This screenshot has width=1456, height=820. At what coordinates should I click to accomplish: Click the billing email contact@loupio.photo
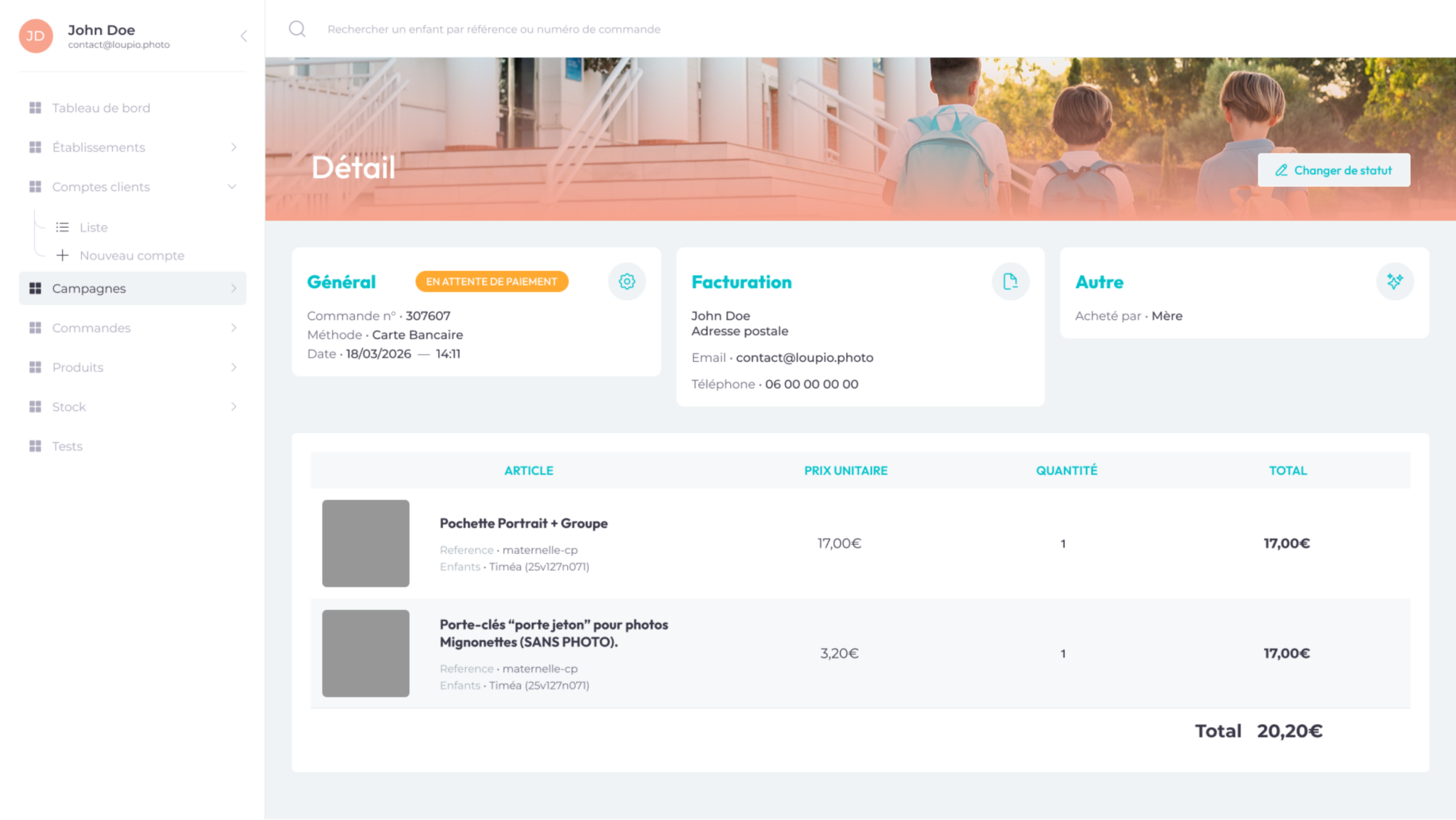point(804,358)
